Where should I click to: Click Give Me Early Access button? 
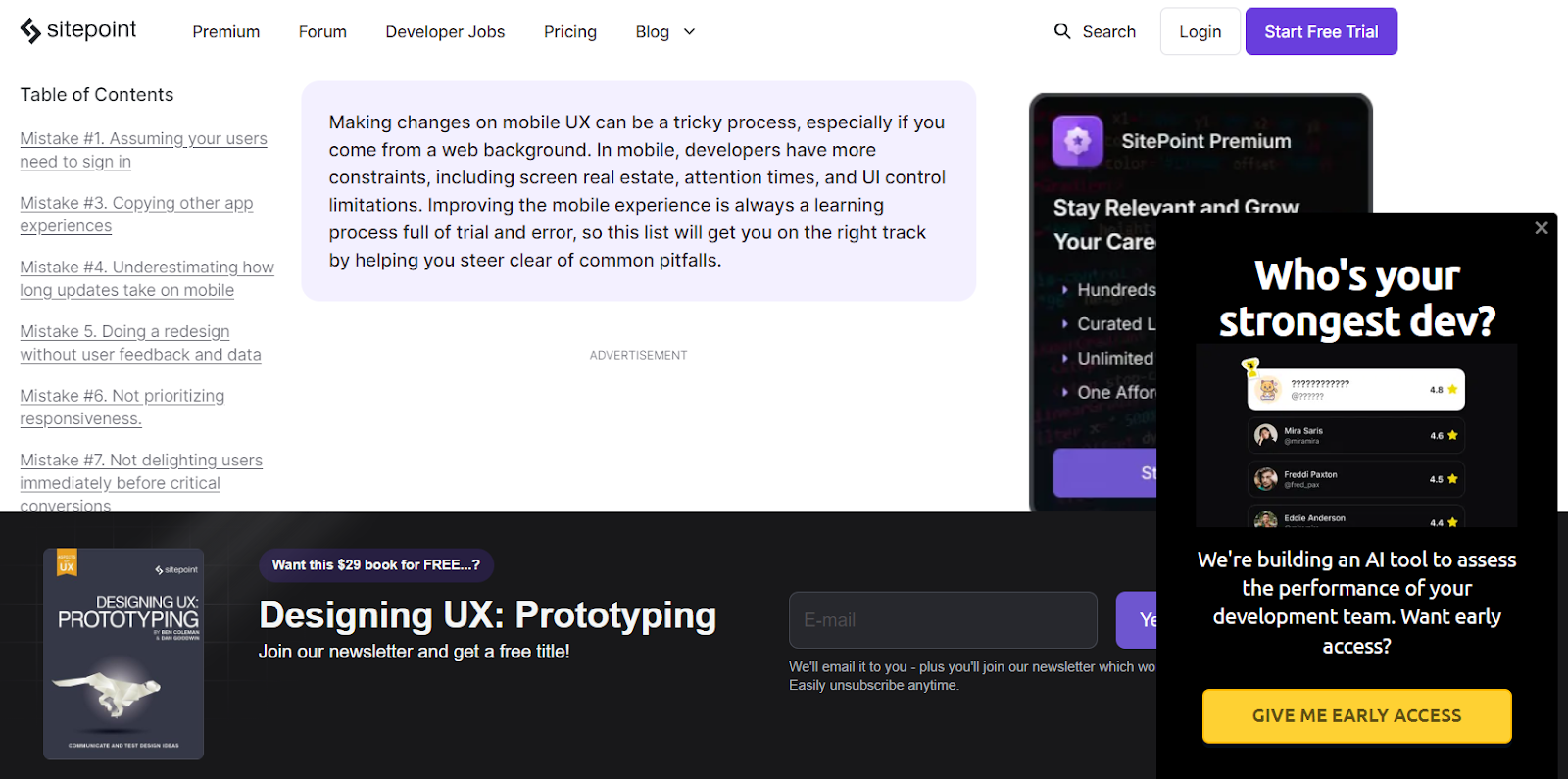pos(1356,716)
